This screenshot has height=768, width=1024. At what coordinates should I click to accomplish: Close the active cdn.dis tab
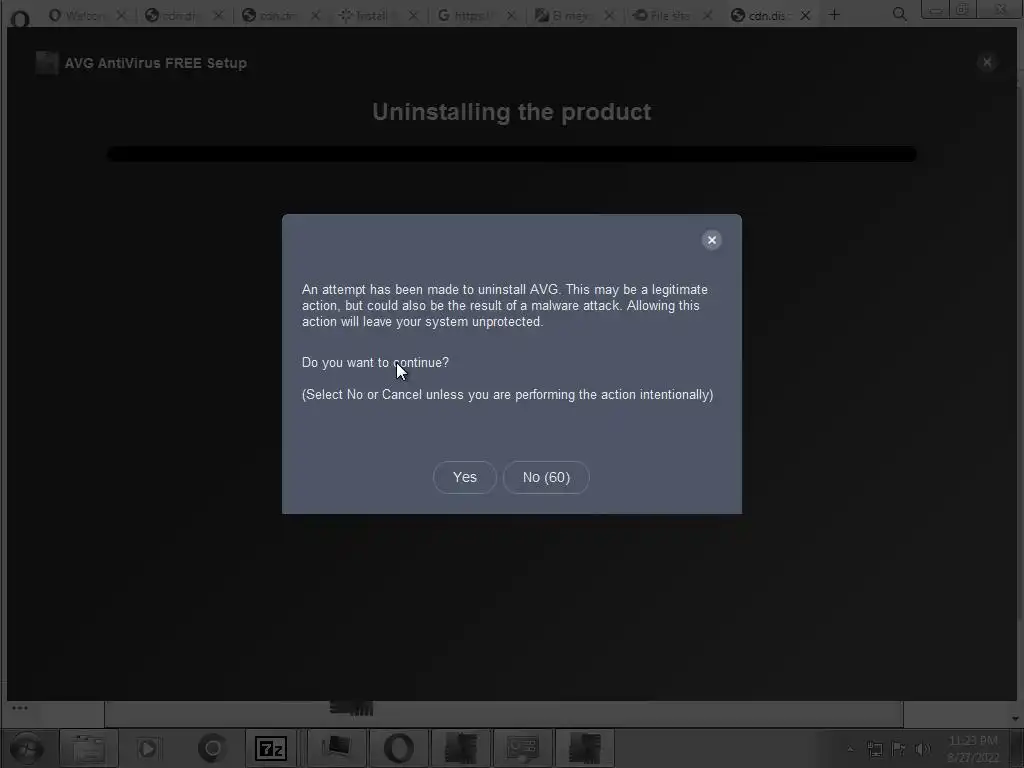(805, 15)
